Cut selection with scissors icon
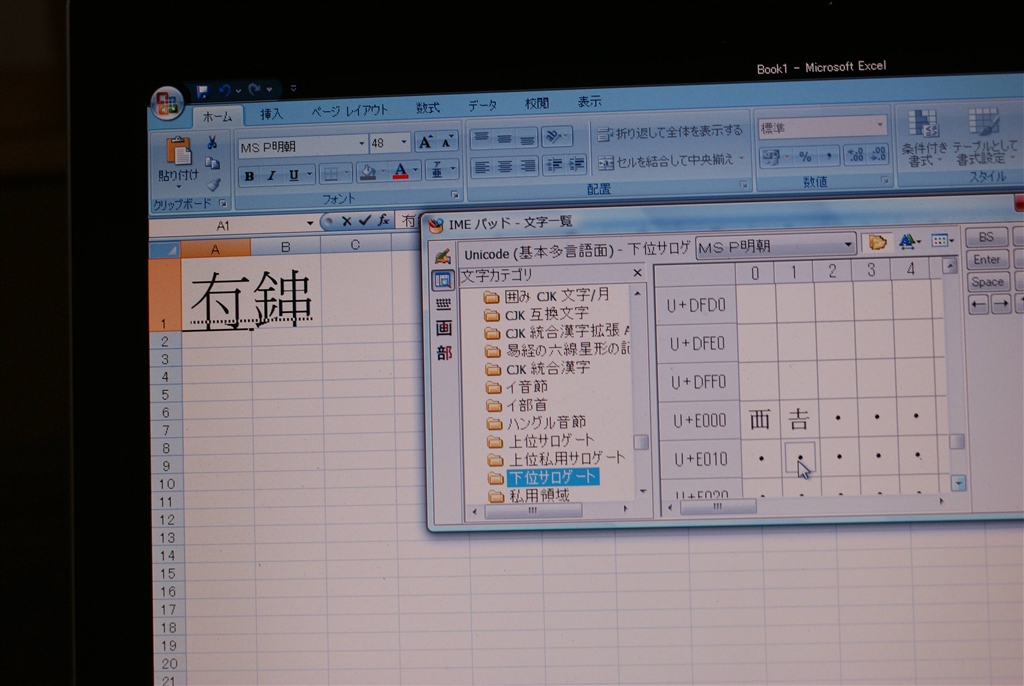The width and height of the screenshot is (1024, 686). click(x=212, y=143)
